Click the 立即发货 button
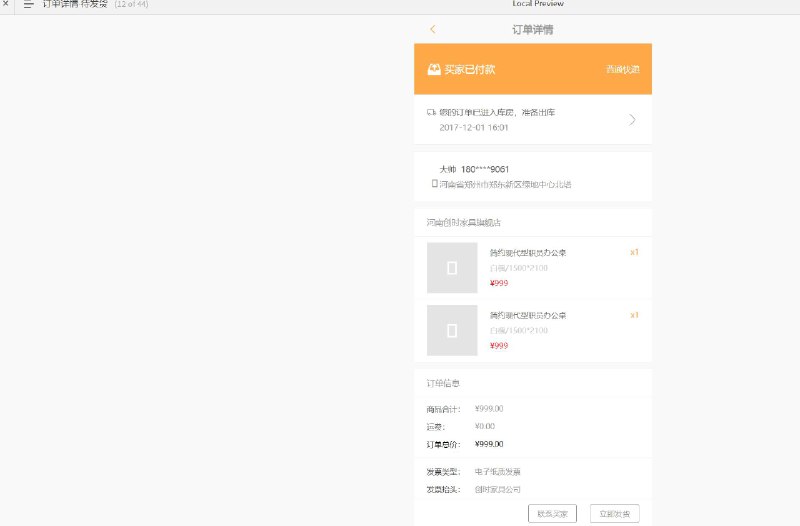The image size is (800, 526). pyautogui.click(x=615, y=514)
